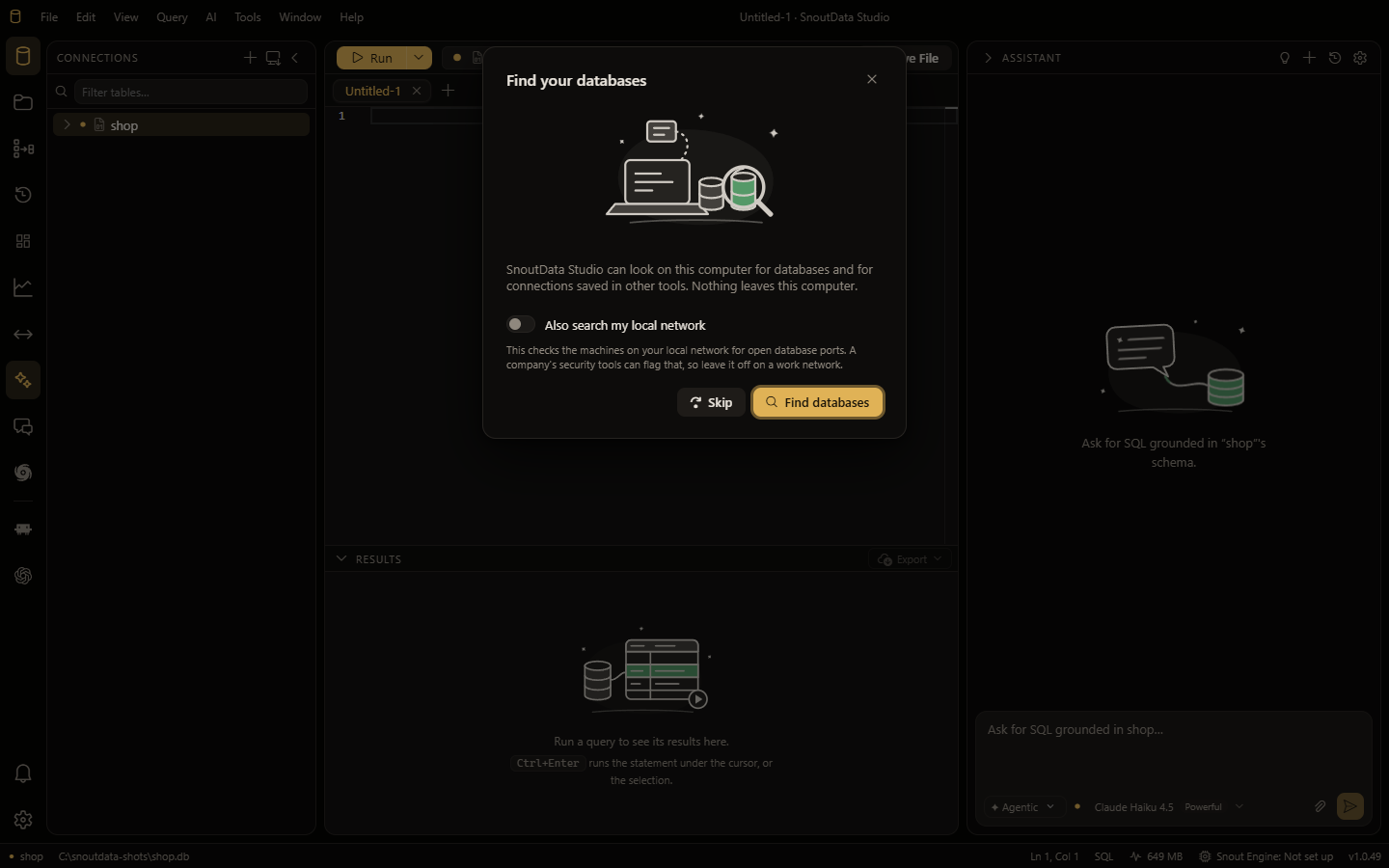Switch to the Untitled-1 editor tab
The height and width of the screenshot is (868, 1389).
[372, 91]
